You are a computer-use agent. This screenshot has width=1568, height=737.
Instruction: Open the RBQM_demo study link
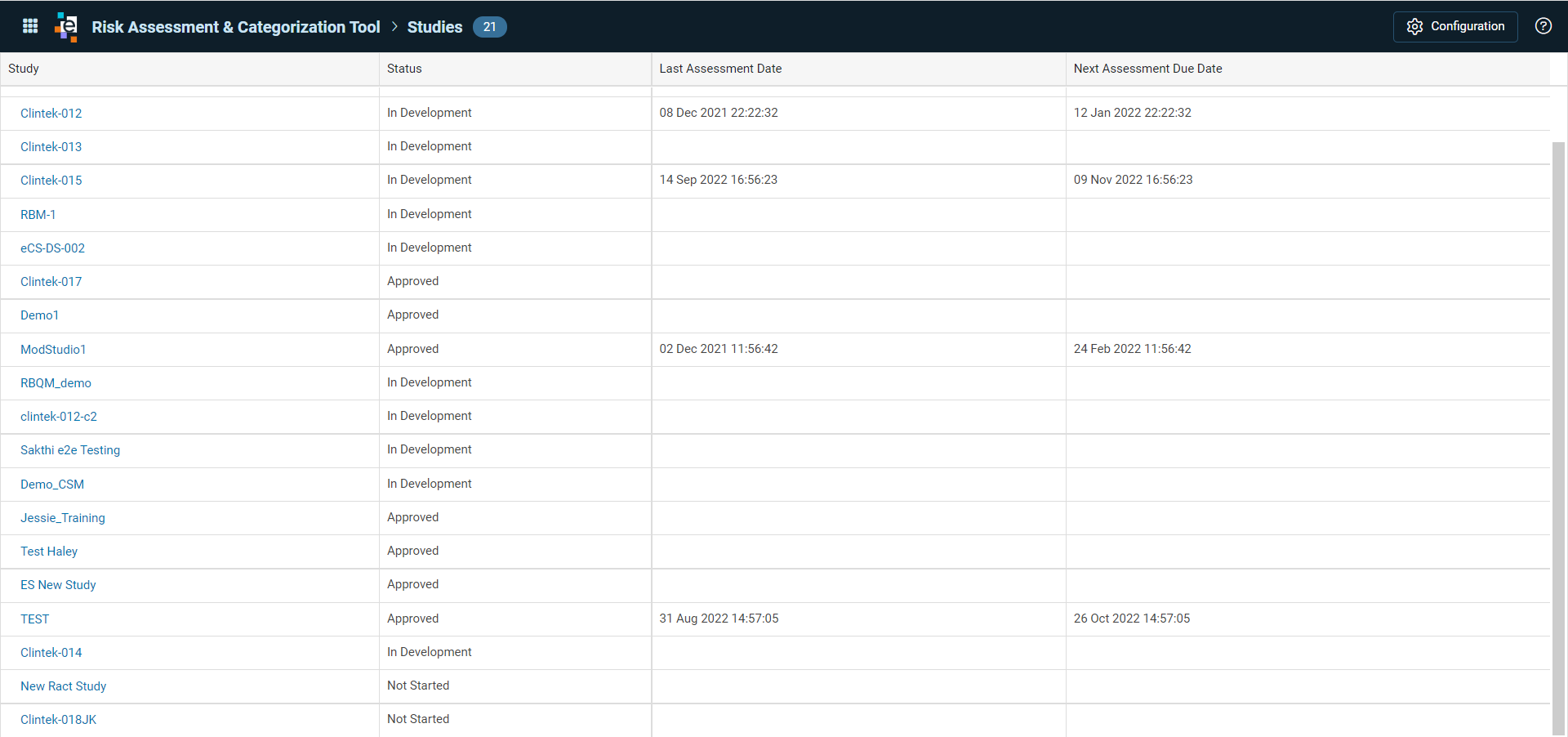pyautogui.click(x=56, y=383)
